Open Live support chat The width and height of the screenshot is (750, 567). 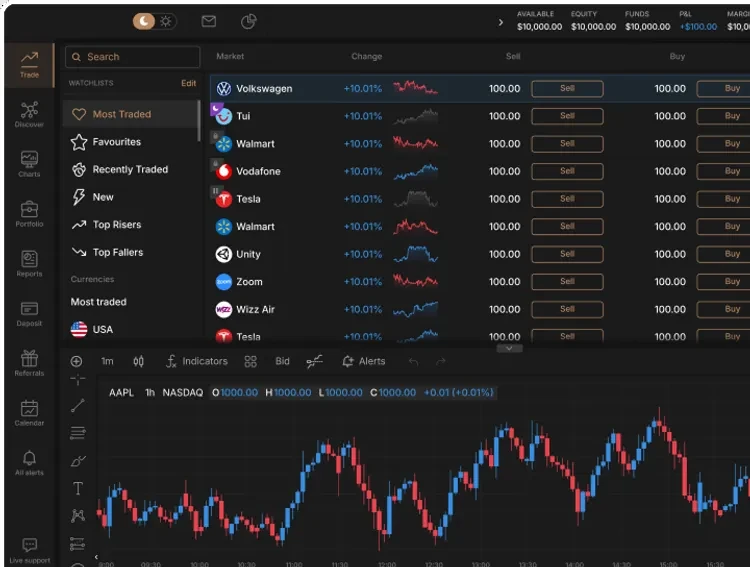pos(29,551)
